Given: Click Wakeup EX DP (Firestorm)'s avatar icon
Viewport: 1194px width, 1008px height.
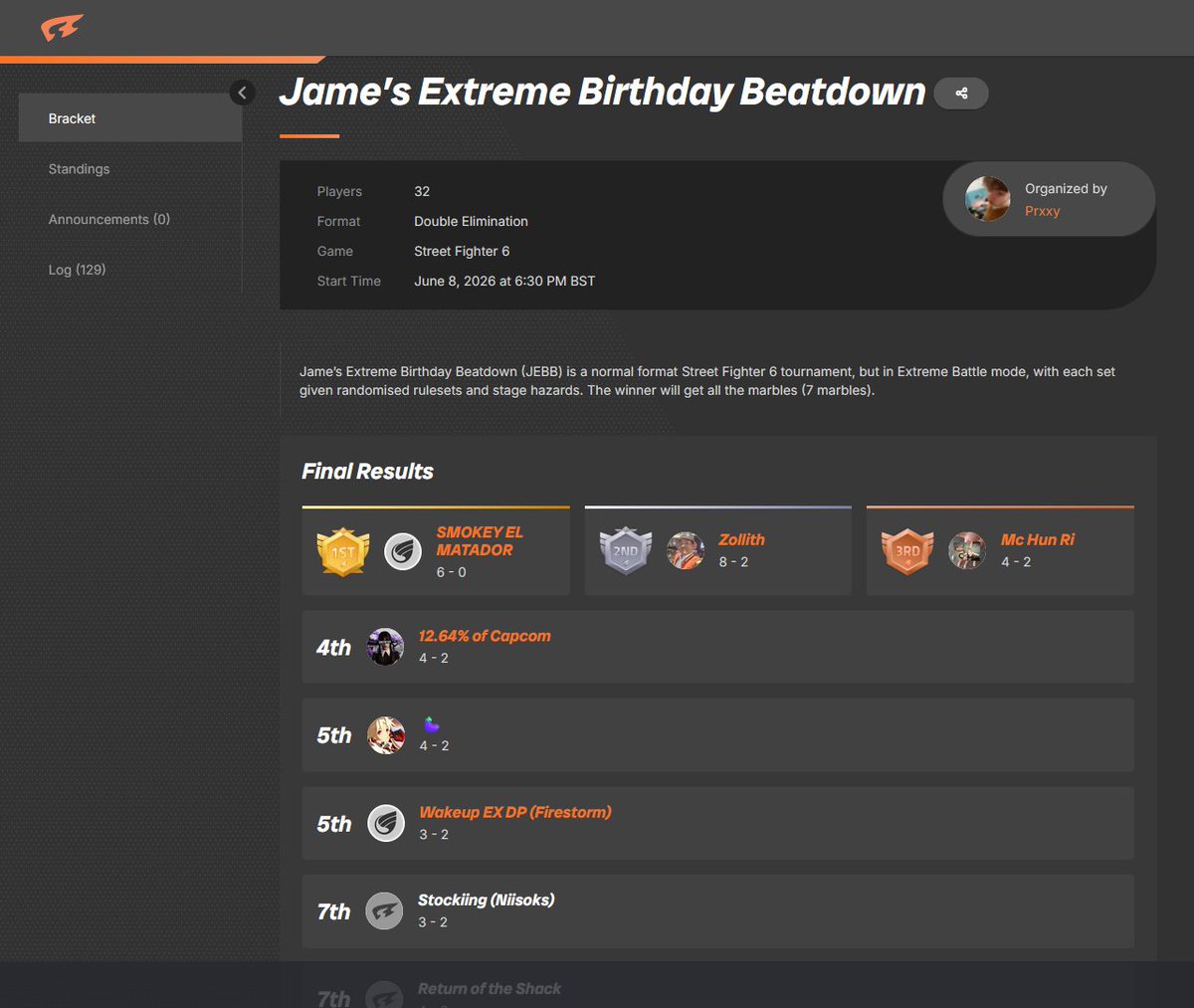Looking at the screenshot, I should (x=386, y=823).
